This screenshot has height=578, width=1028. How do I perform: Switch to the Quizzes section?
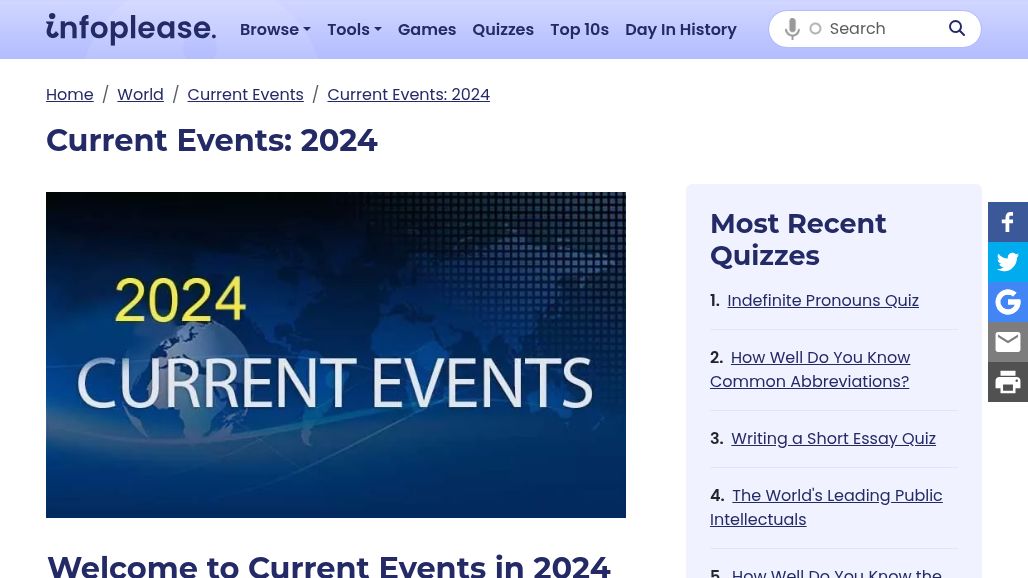[x=503, y=29]
